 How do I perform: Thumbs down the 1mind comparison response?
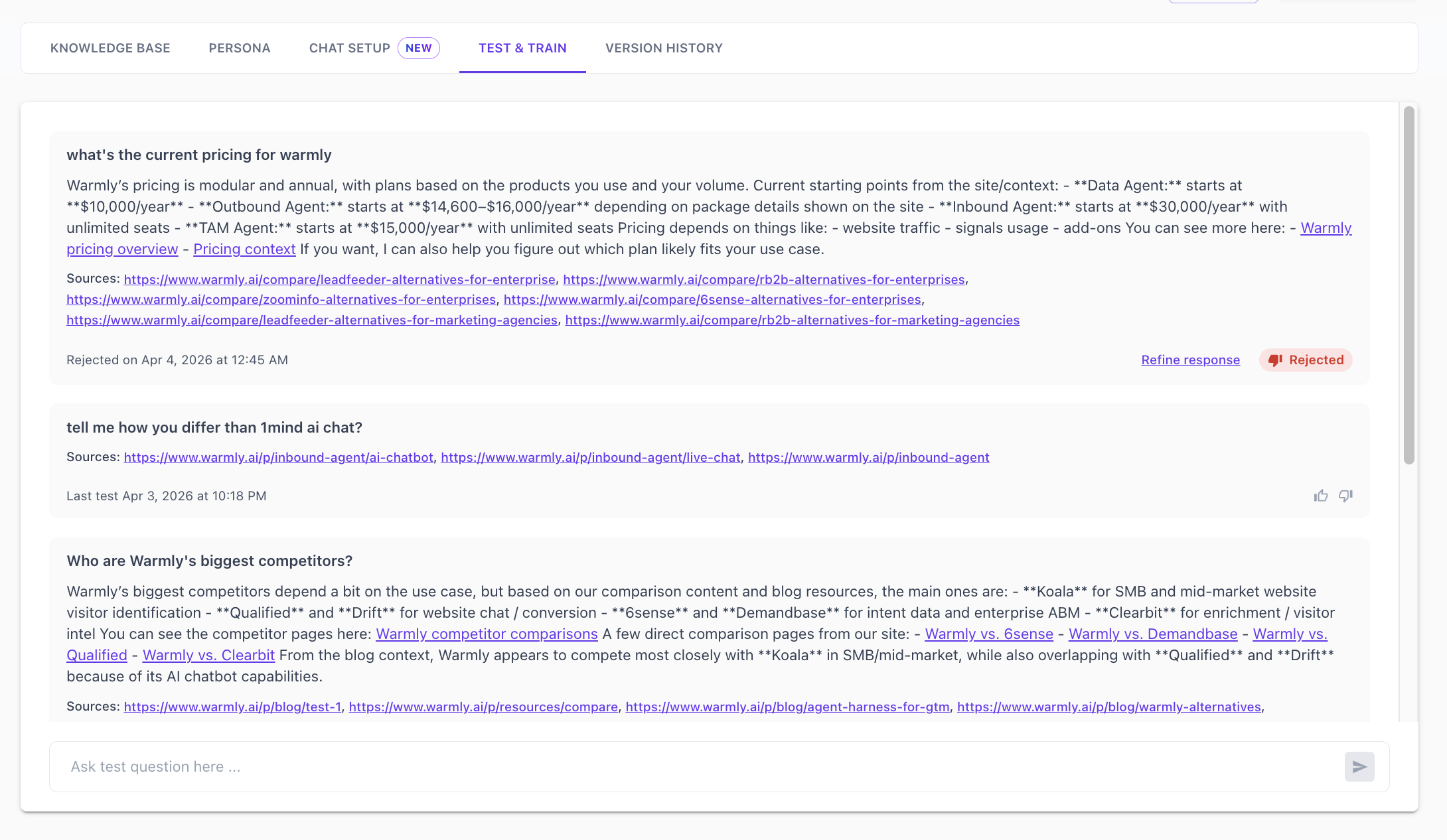tap(1346, 496)
